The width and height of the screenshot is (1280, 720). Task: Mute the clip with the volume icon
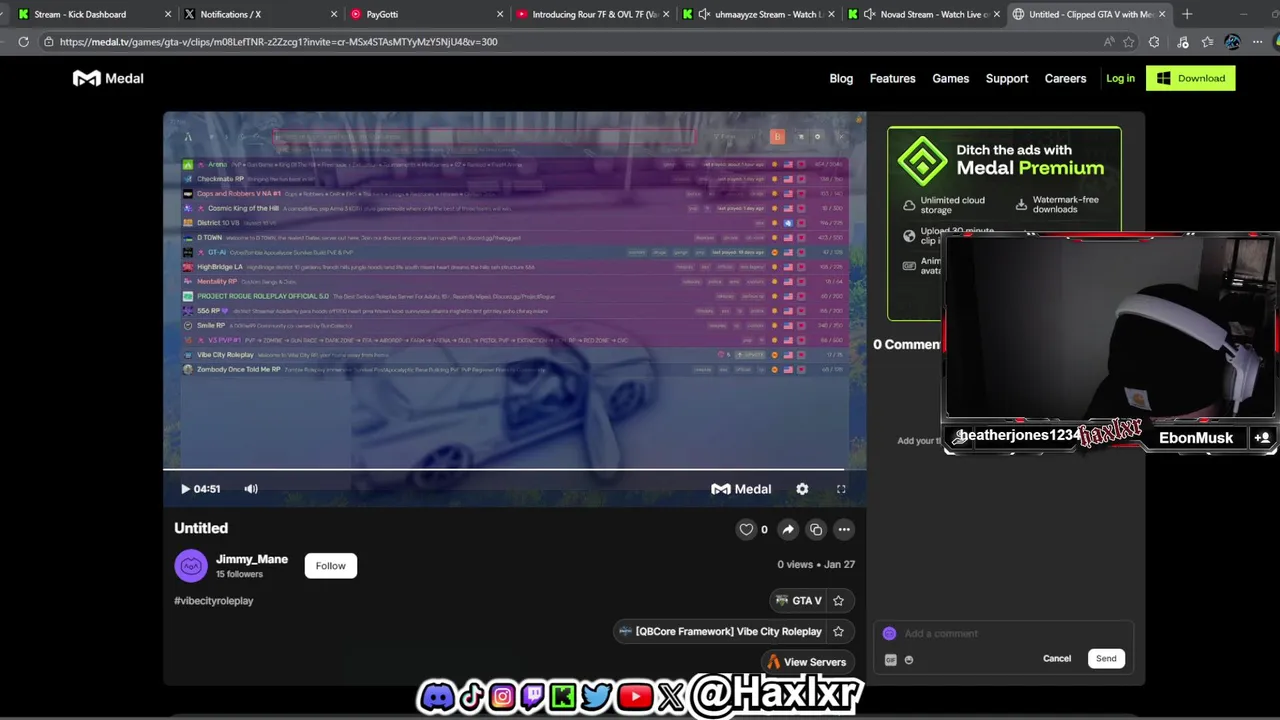click(251, 489)
